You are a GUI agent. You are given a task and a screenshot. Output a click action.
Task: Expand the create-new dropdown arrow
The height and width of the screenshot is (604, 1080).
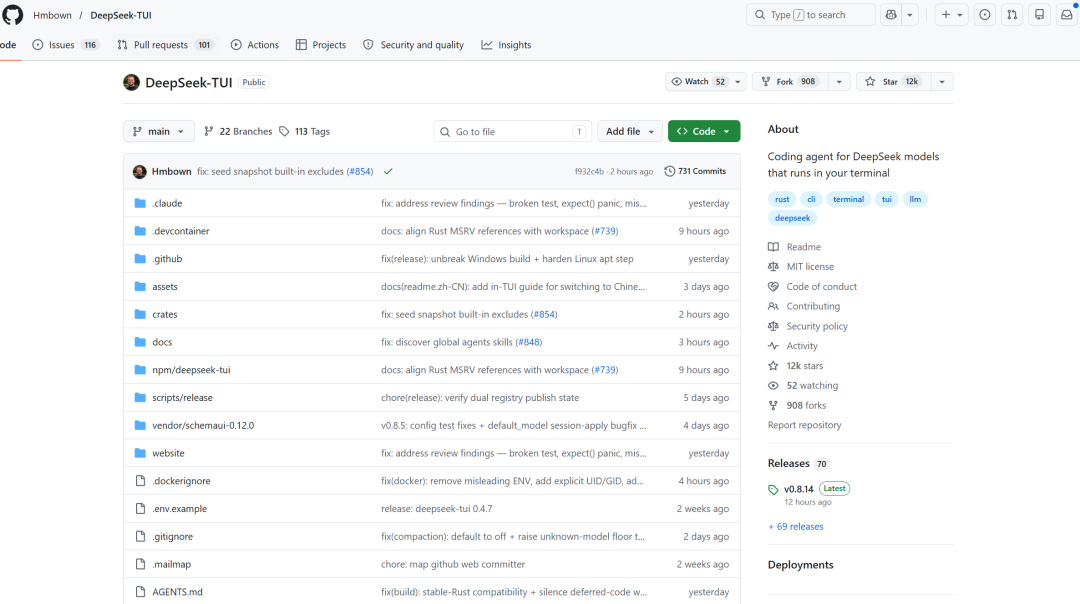[959, 14]
